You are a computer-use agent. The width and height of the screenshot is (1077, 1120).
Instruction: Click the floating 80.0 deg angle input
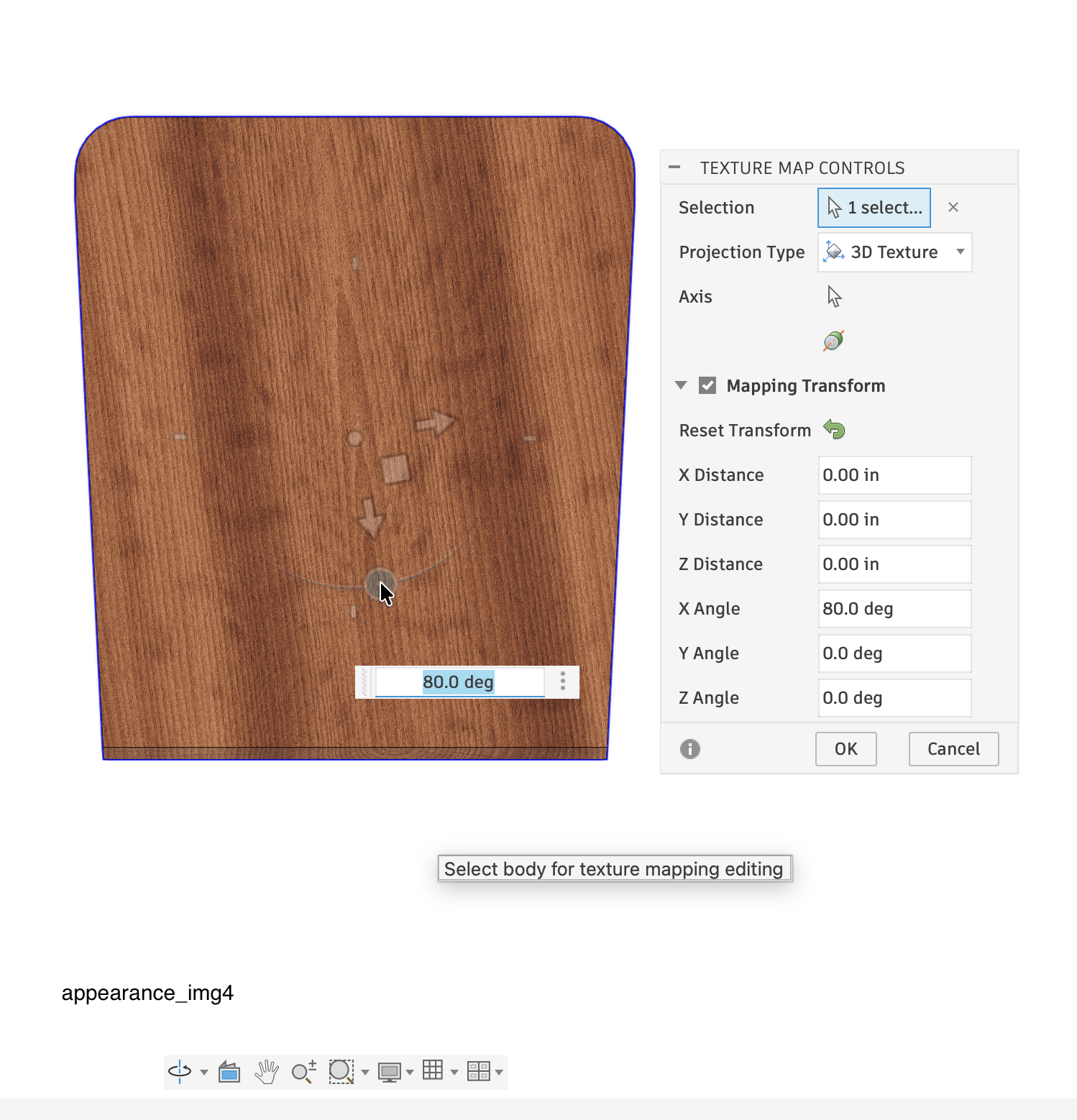pyautogui.click(x=459, y=682)
